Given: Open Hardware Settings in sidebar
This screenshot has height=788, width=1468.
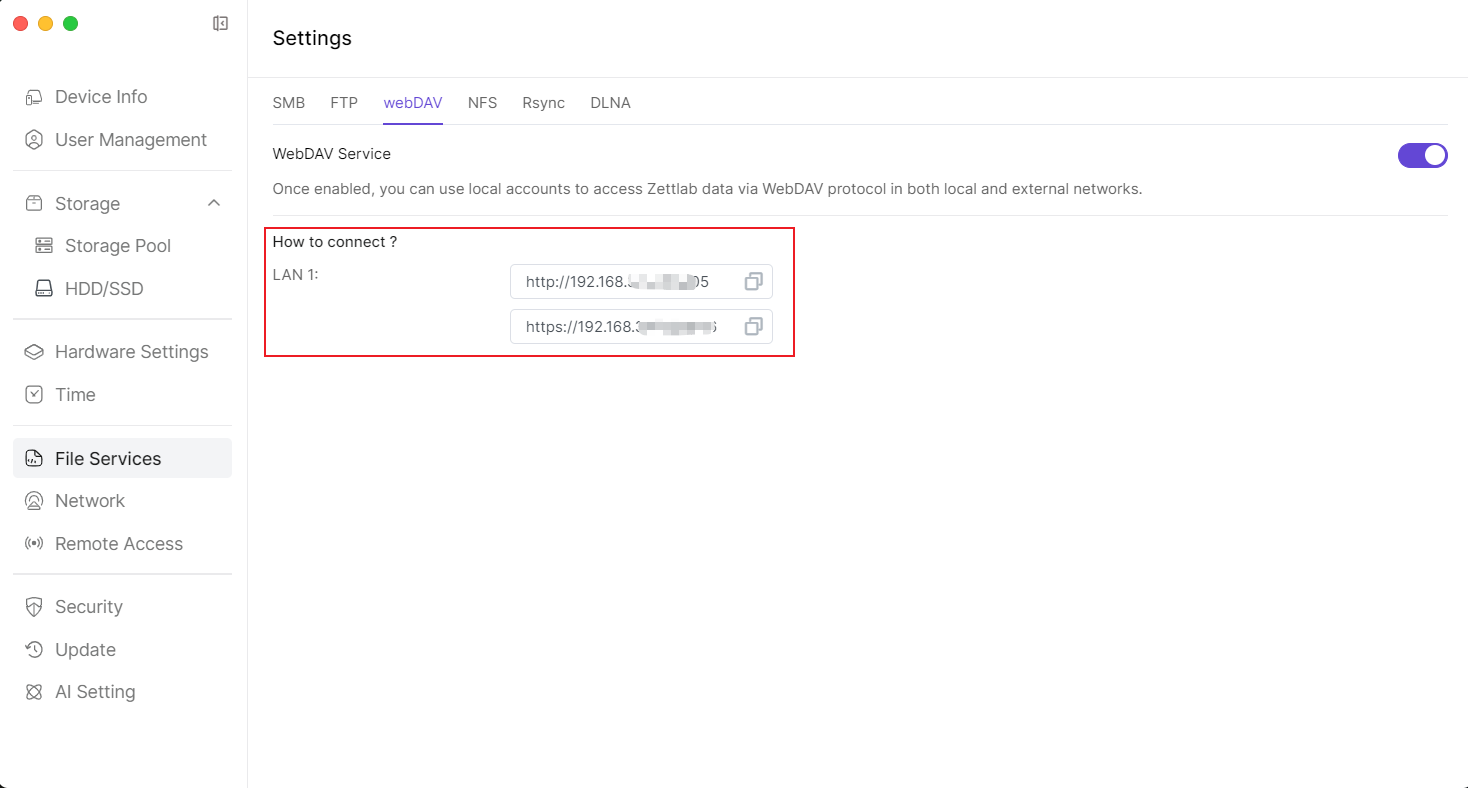Looking at the screenshot, I should [131, 352].
